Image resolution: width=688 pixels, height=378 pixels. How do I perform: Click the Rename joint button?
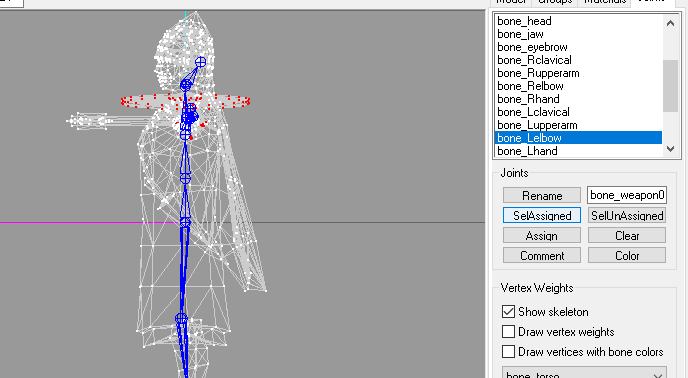pos(542,195)
